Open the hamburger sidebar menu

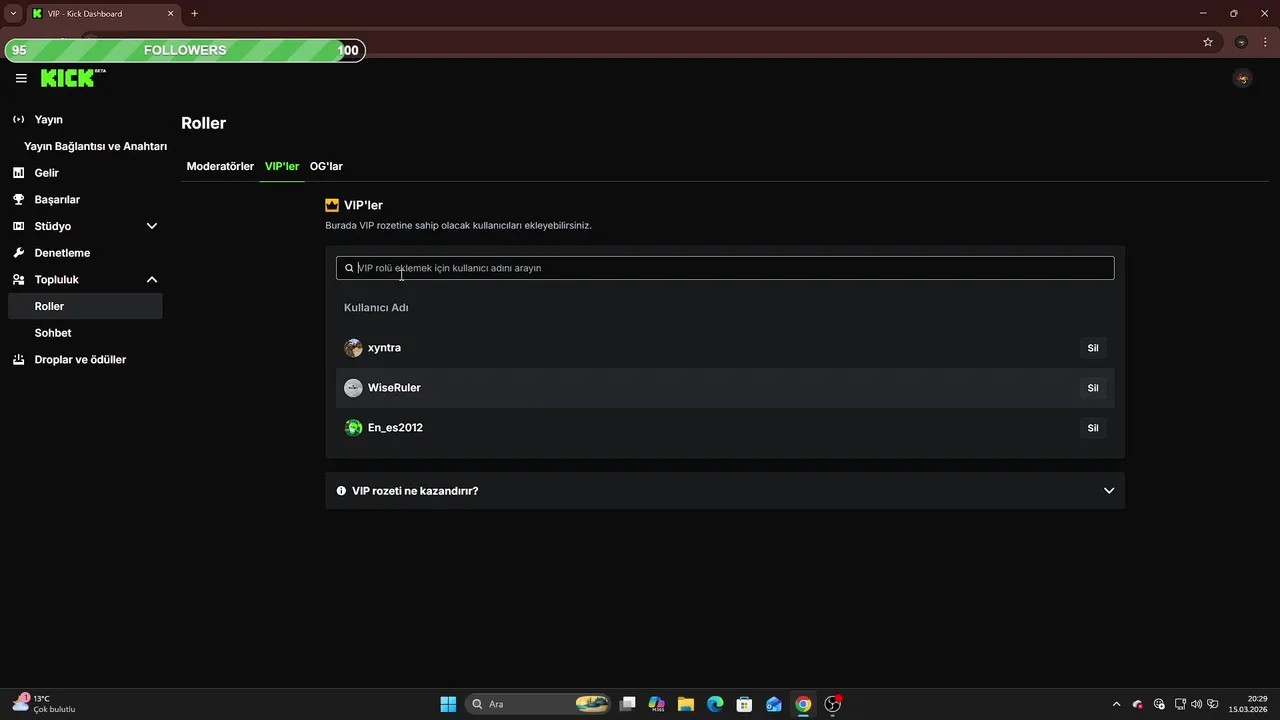[x=21, y=78]
